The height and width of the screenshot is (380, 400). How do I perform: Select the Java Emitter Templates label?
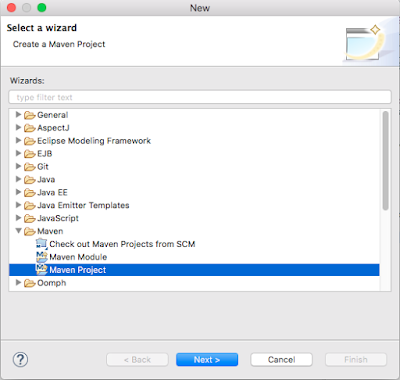pos(83,205)
